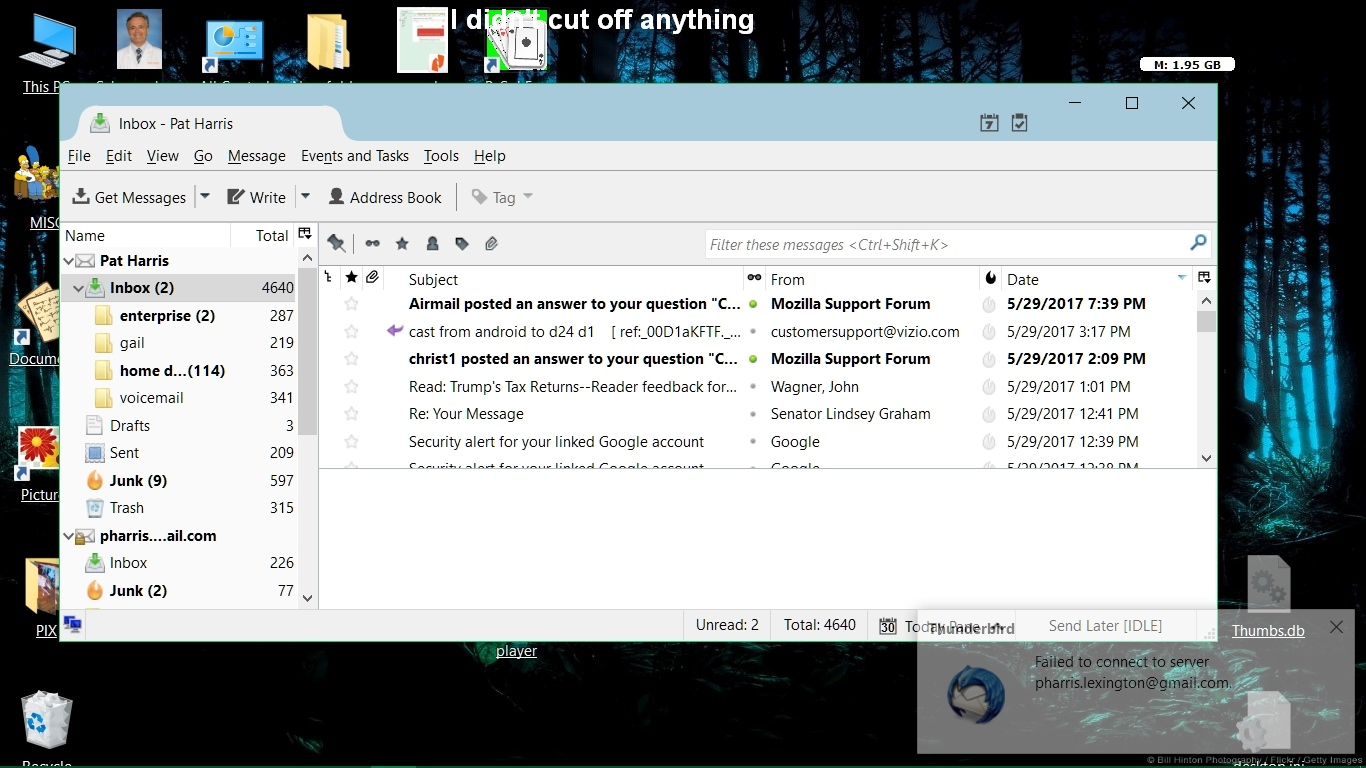Open the Tools menu

(x=441, y=156)
